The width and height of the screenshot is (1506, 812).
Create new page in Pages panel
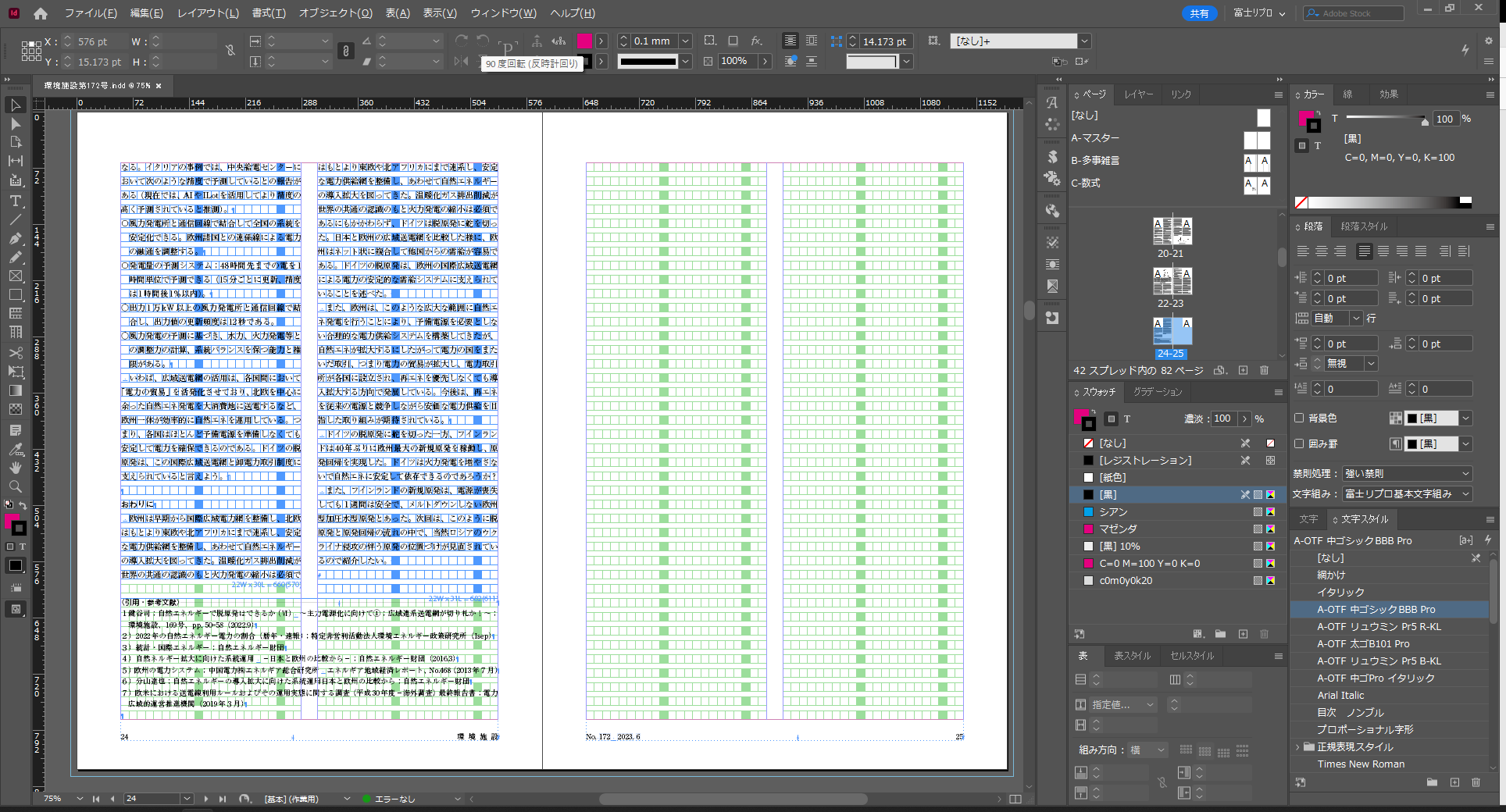click(1243, 370)
